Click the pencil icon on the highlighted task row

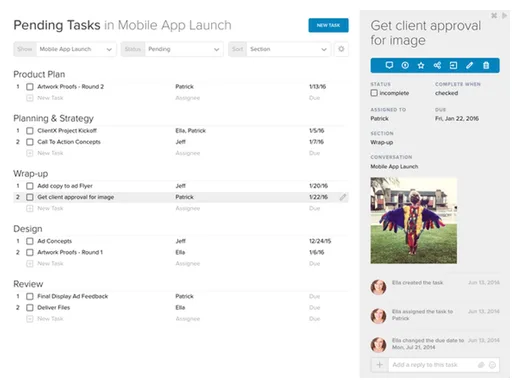point(343,197)
